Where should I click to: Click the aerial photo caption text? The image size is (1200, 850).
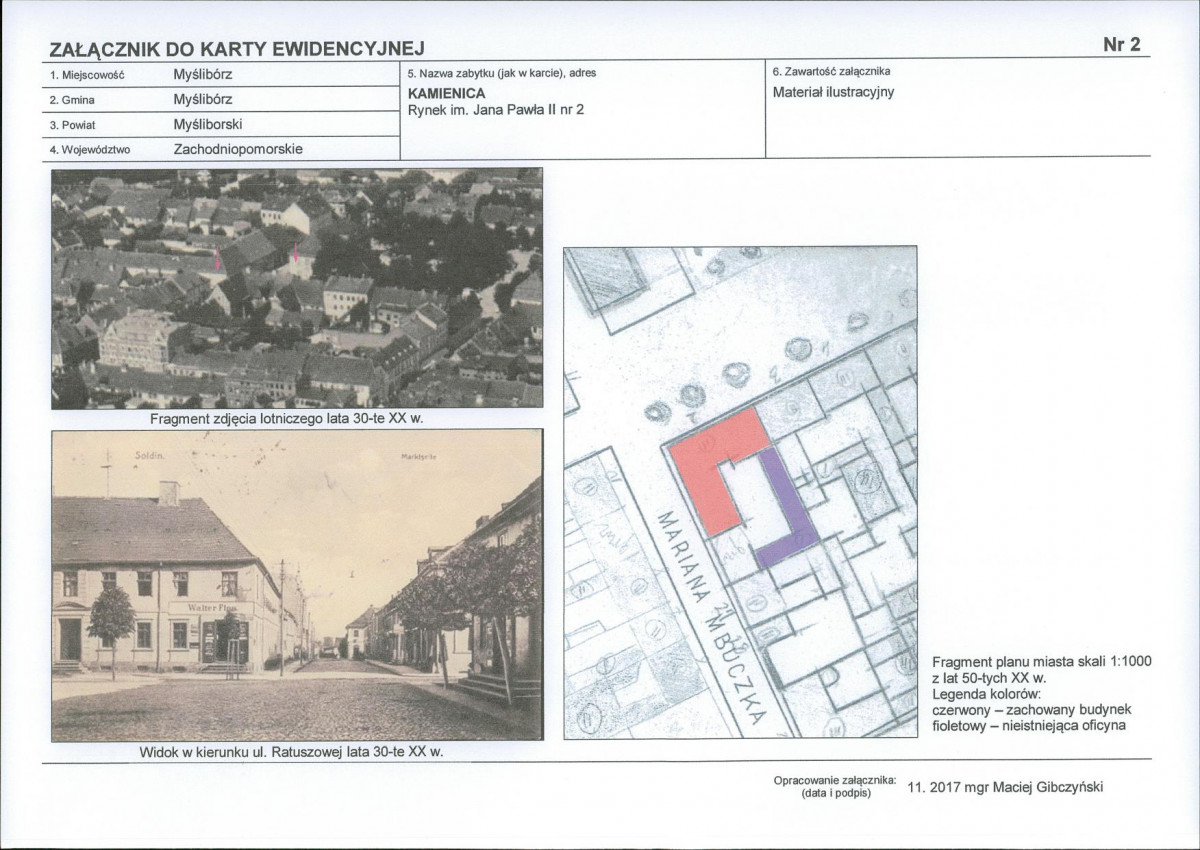(x=297, y=420)
